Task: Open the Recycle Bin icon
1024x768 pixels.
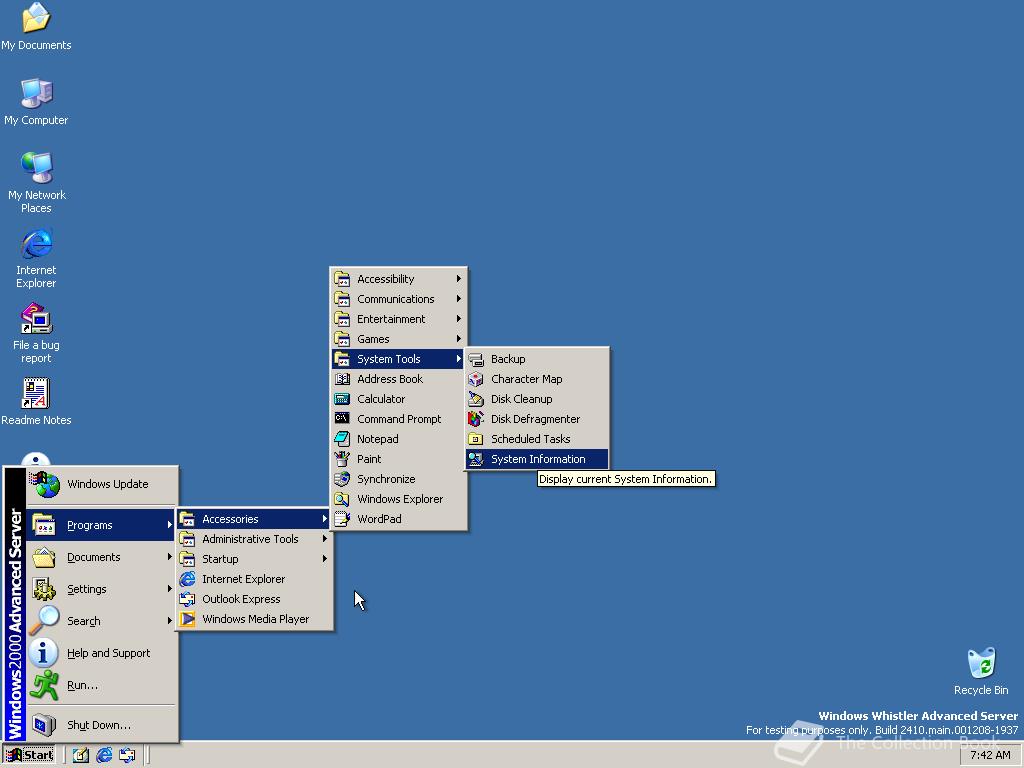Action: [981, 671]
